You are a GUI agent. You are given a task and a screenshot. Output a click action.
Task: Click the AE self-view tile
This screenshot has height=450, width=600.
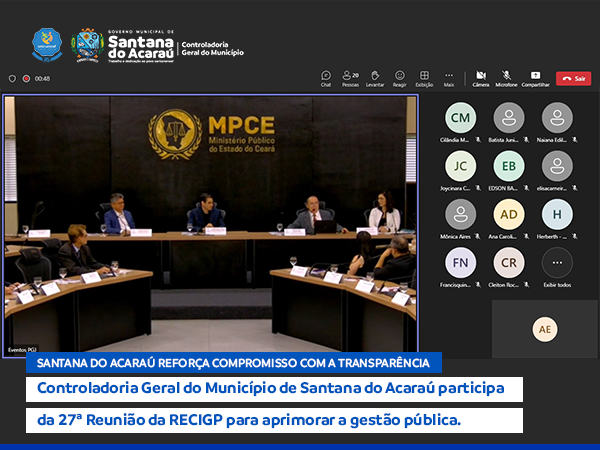(x=545, y=329)
